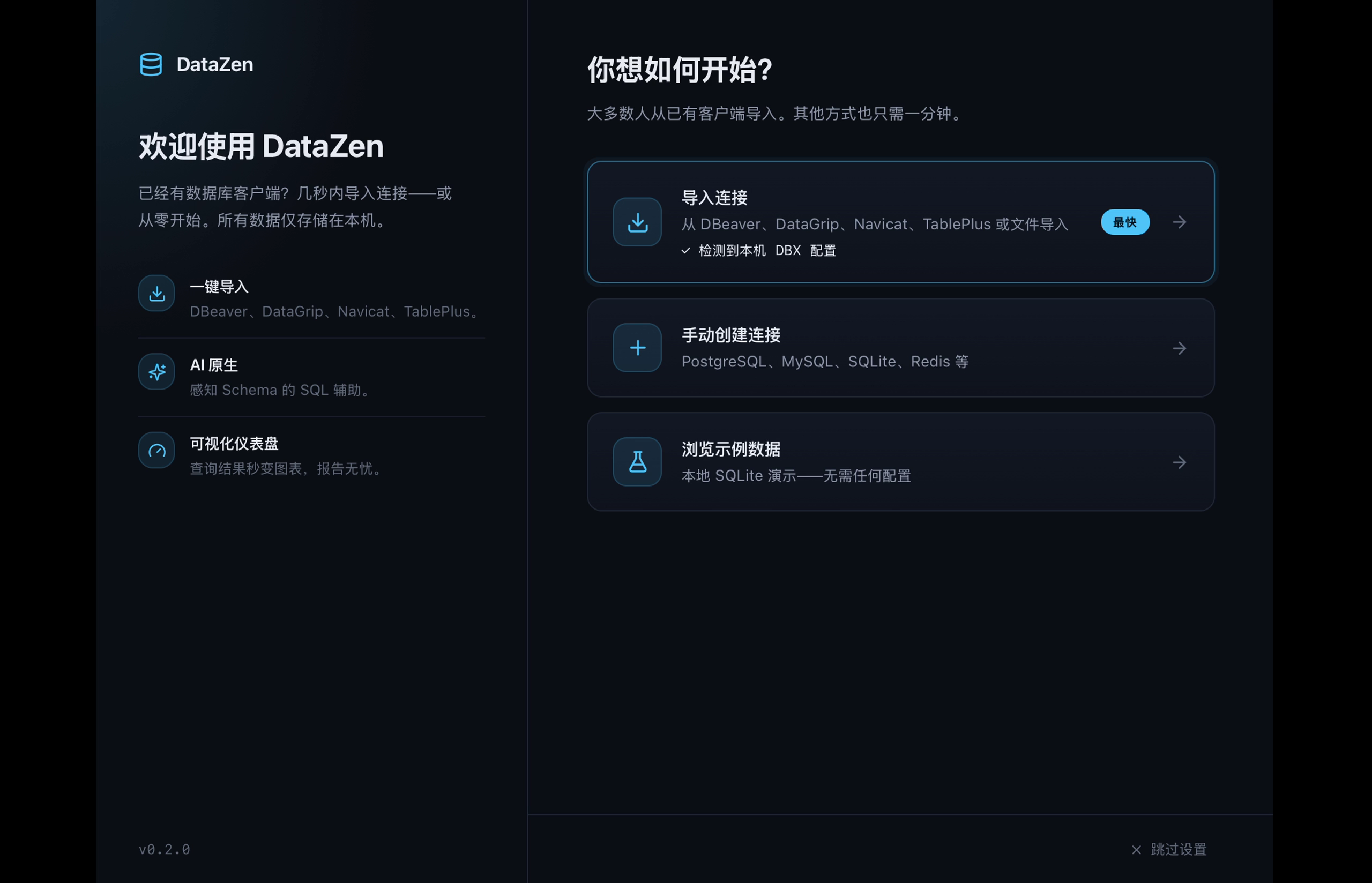Open the arrow on 导入连接 card
This screenshot has width=1372, height=883.
click(1179, 222)
